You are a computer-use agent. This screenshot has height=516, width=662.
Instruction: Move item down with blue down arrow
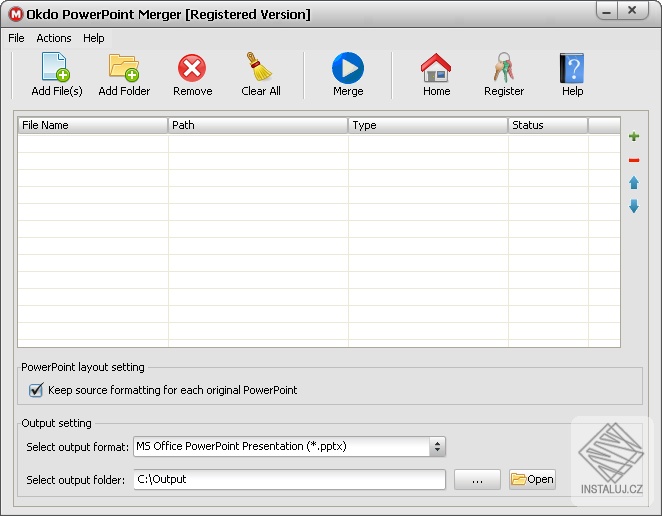(634, 206)
